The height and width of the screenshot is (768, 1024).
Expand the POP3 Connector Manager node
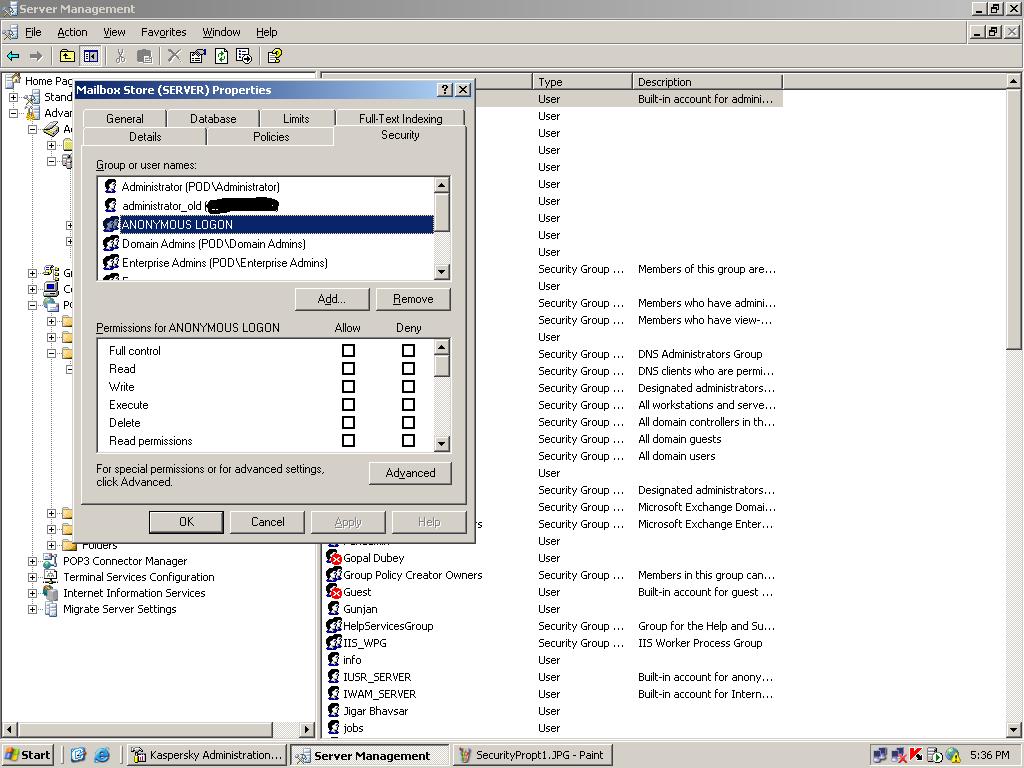click(33, 561)
